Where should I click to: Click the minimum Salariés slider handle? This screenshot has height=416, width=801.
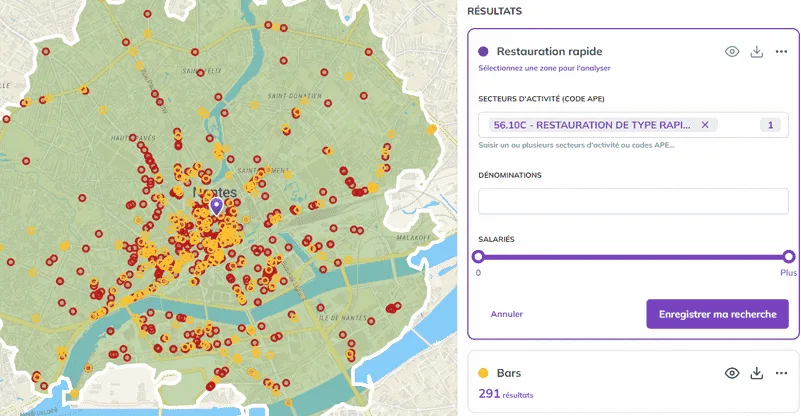point(478,256)
